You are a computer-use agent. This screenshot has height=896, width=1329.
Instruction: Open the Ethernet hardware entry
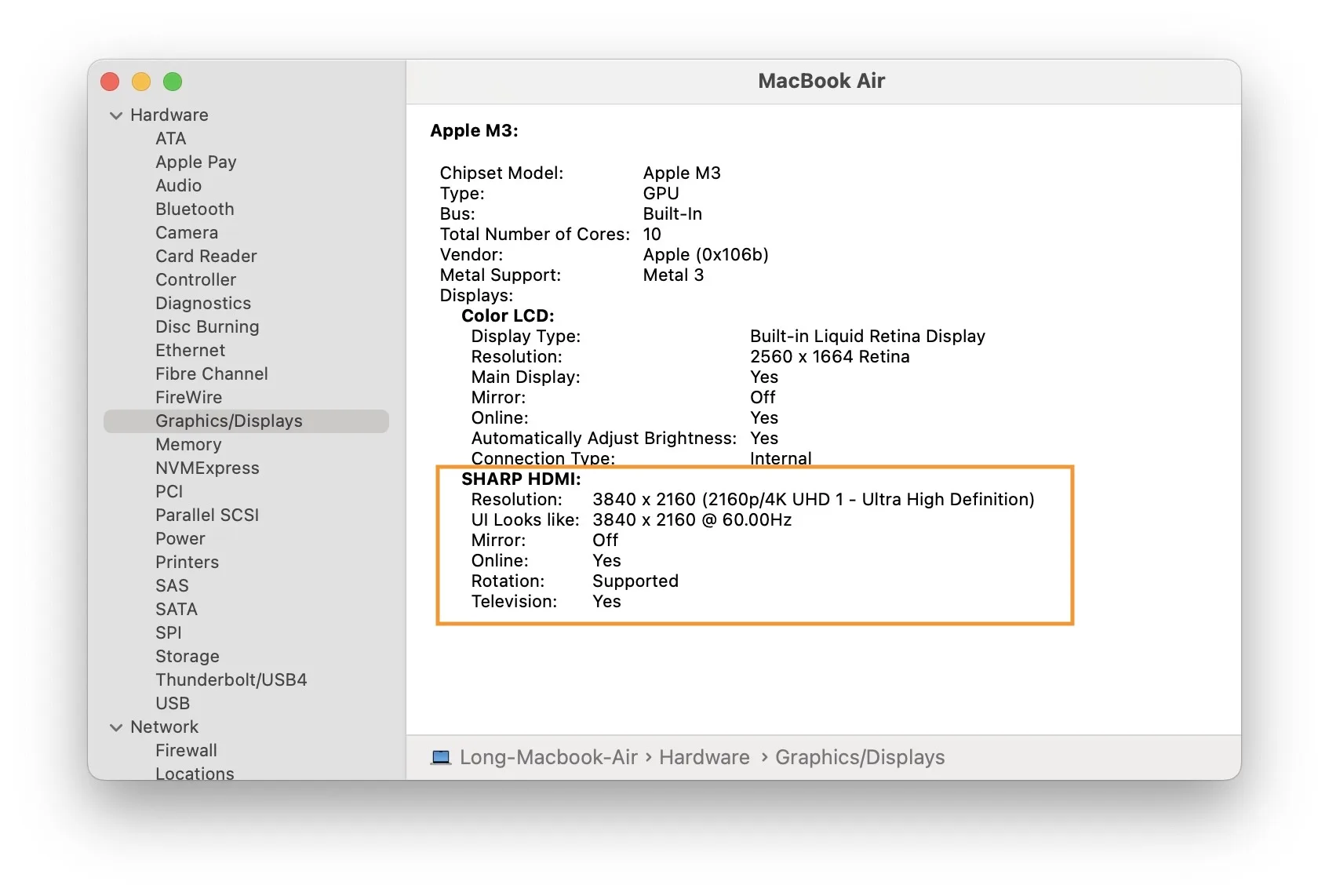click(190, 351)
